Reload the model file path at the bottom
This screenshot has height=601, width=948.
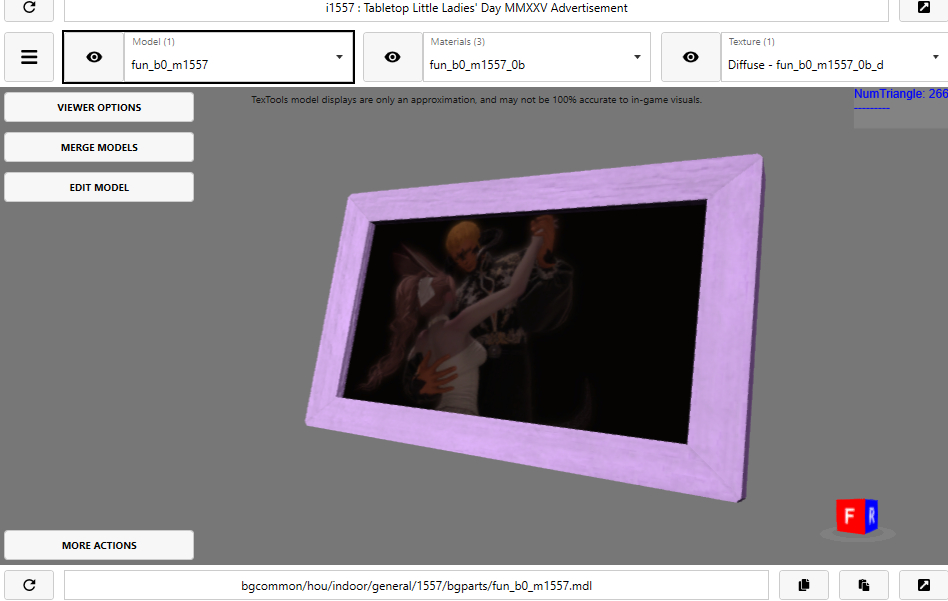29,585
